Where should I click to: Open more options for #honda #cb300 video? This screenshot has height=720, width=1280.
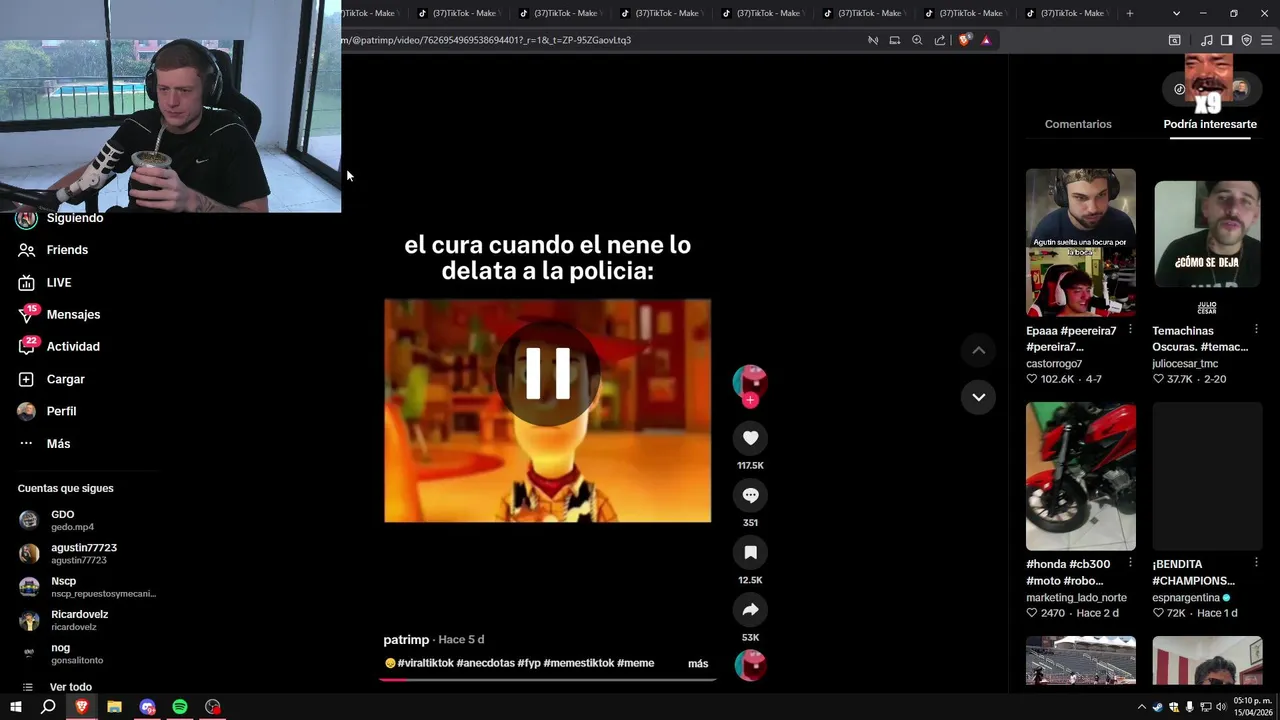coord(1130,564)
